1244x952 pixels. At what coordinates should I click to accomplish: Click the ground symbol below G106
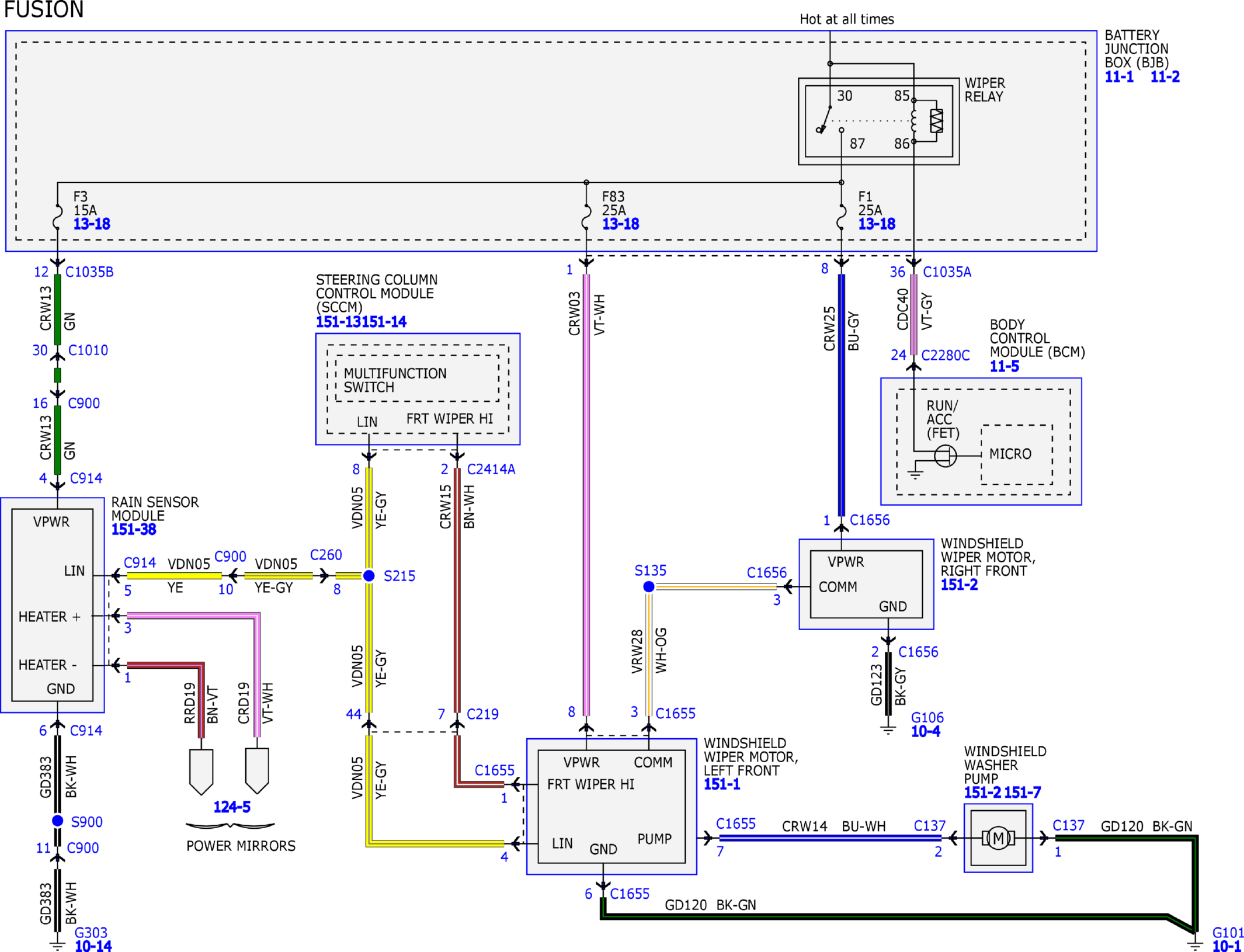pos(888,730)
